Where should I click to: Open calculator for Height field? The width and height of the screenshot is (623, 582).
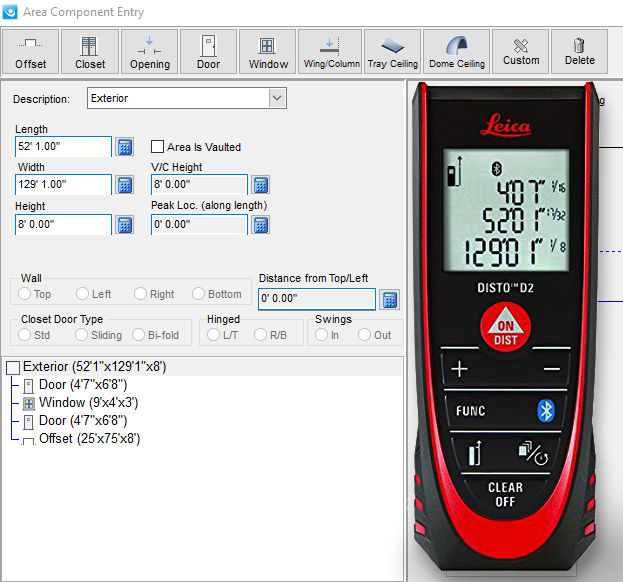pos(124,225)
